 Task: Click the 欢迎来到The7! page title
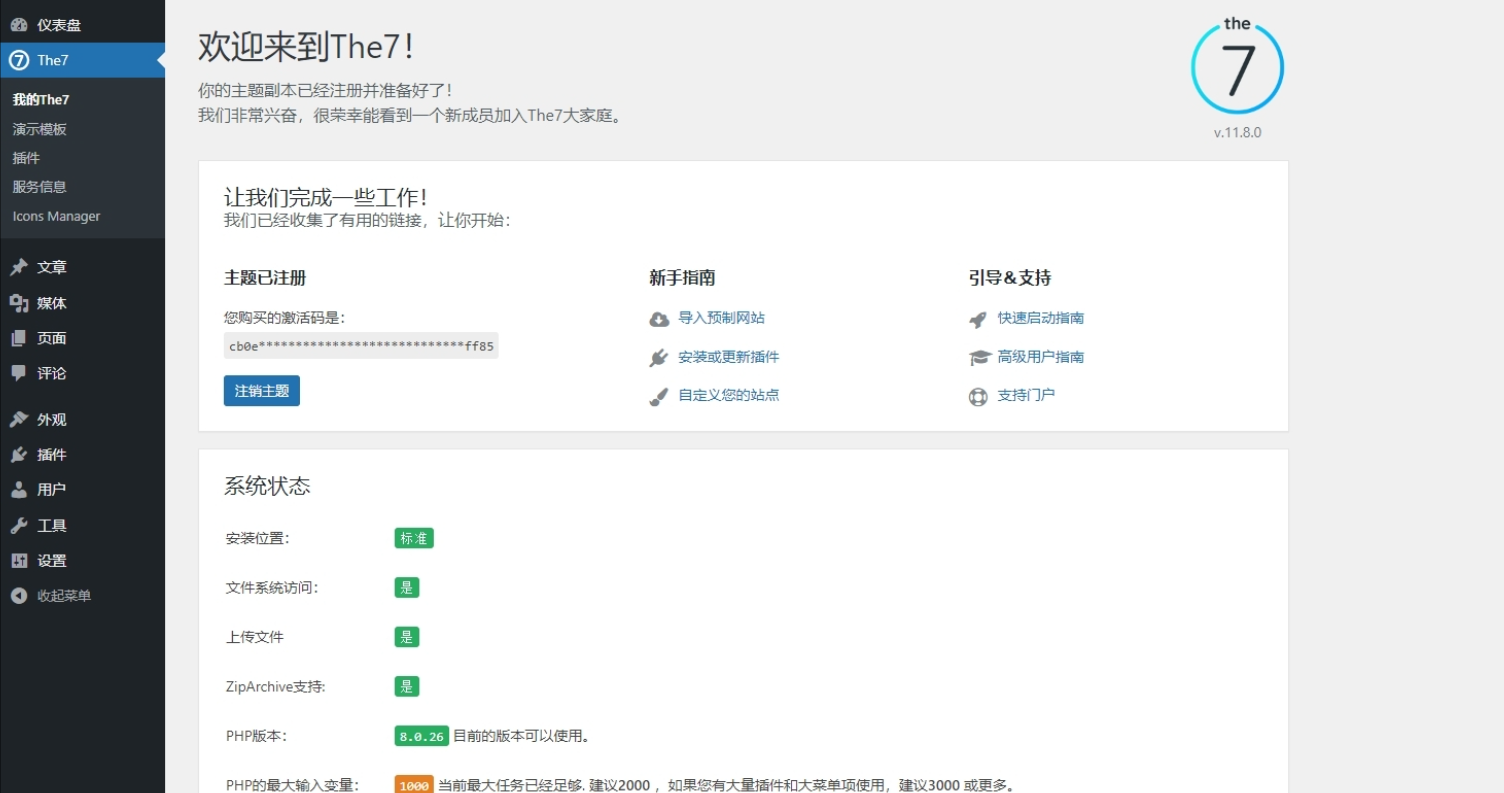[307, 46]
